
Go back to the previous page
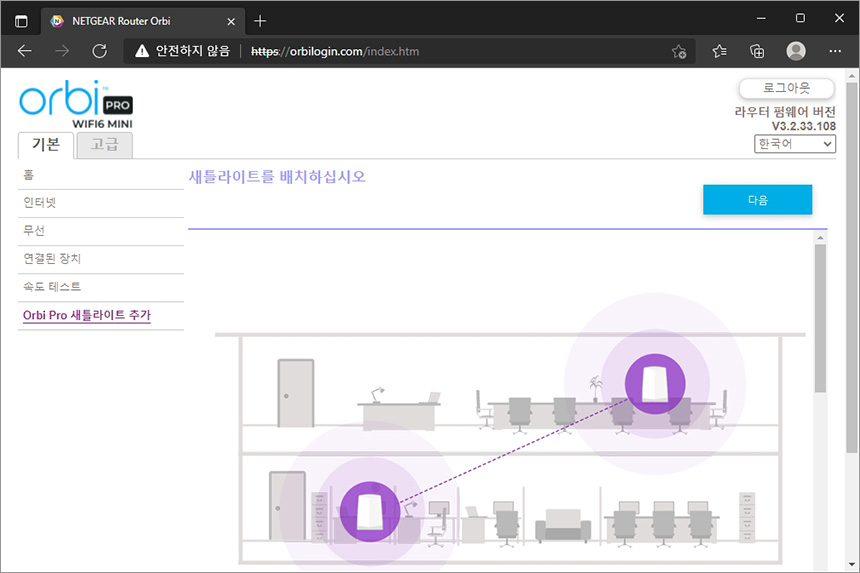click(25, 51)
